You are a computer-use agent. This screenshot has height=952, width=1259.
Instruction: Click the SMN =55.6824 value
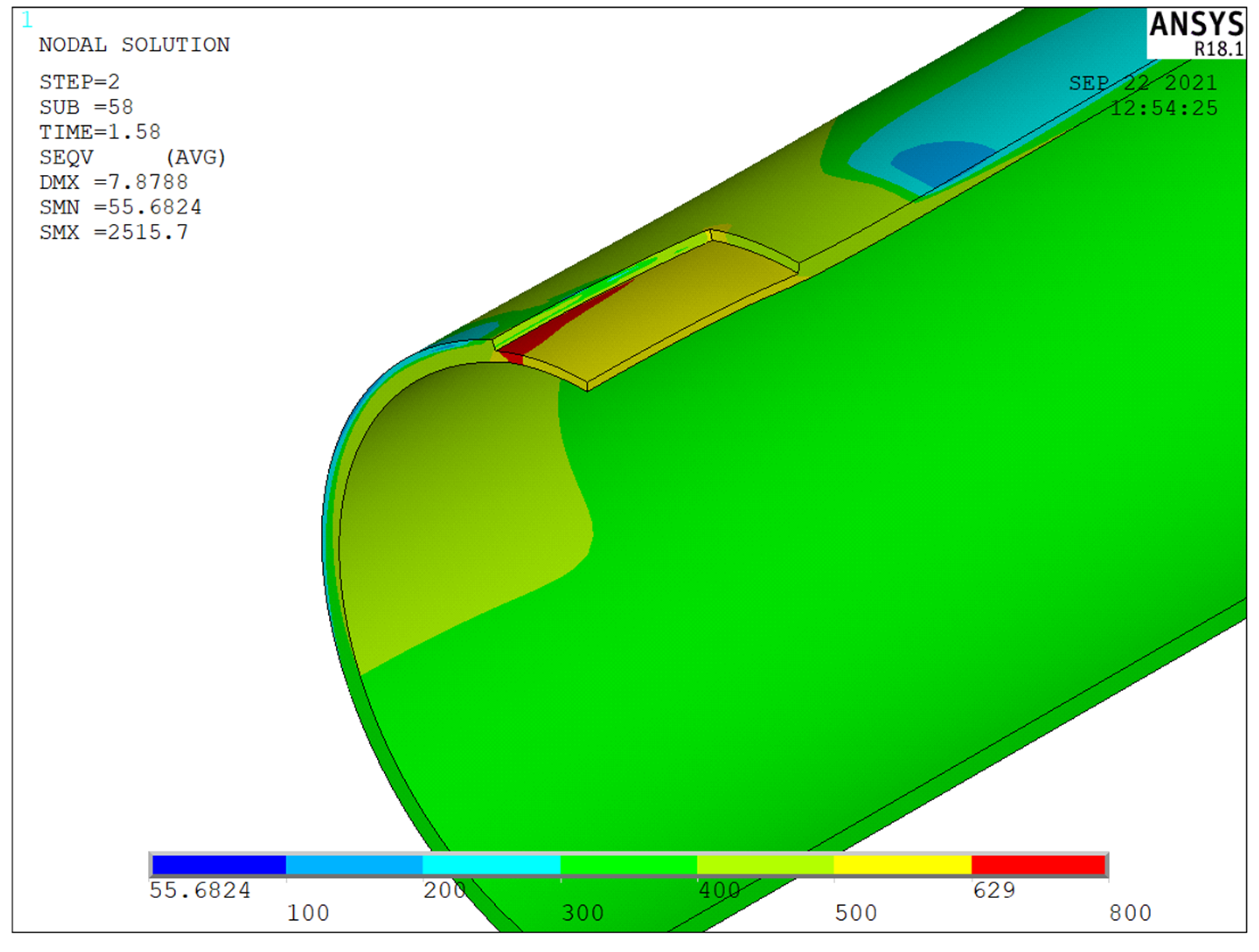click(120, 207)
